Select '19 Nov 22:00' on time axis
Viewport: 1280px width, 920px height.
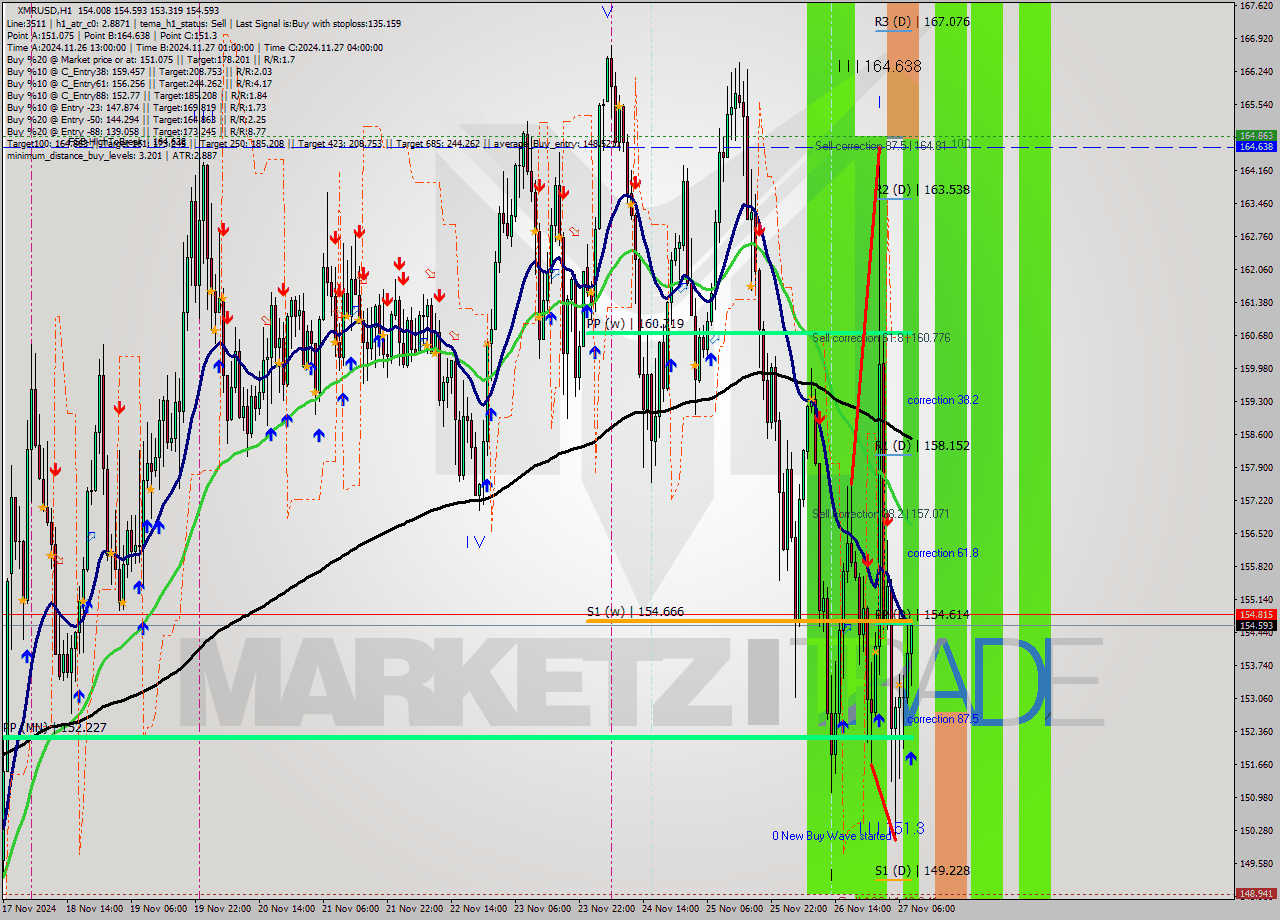tap(225, 909)
